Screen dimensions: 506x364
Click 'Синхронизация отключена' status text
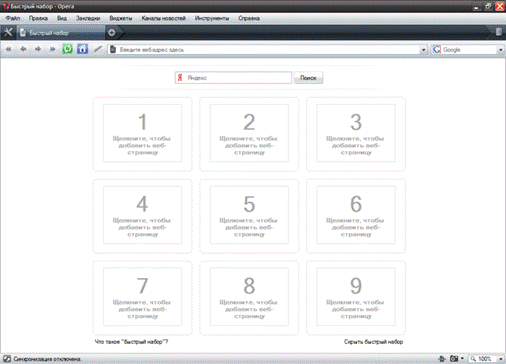coord(47,359)
